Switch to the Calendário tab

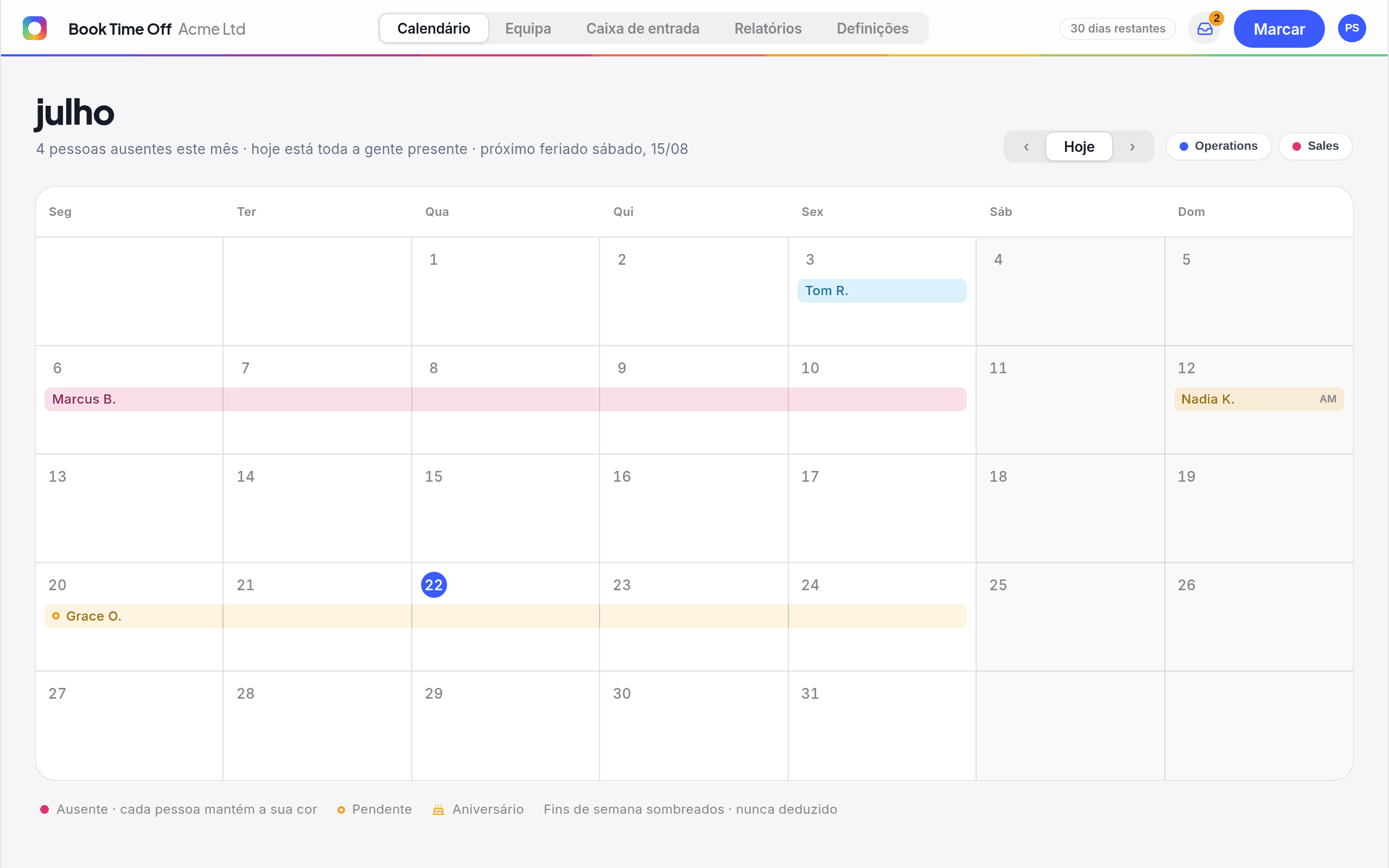pyautogui.click(x=434, y=29)
